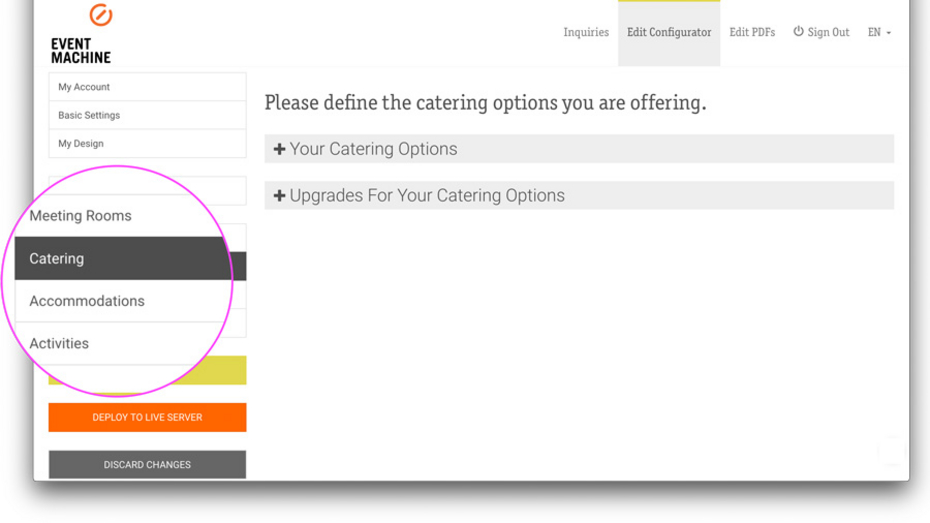The height and width of the screenshot is (523, 930).
Task: Open the Inquiries page
Action: tap(586, 33)
